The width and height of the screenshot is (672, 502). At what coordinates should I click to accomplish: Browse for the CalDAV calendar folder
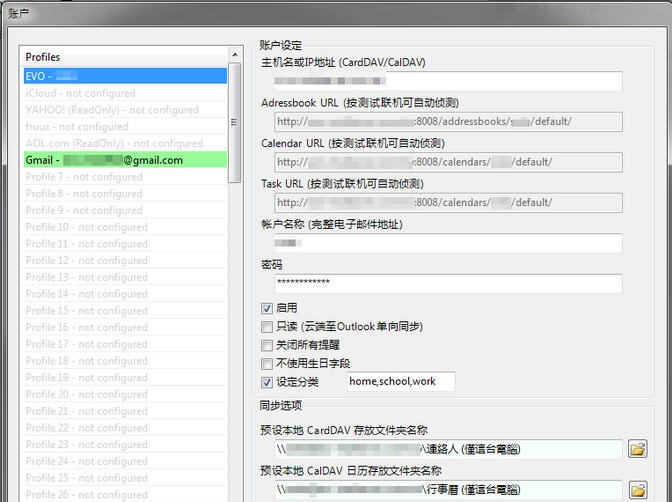coord(638,490)
